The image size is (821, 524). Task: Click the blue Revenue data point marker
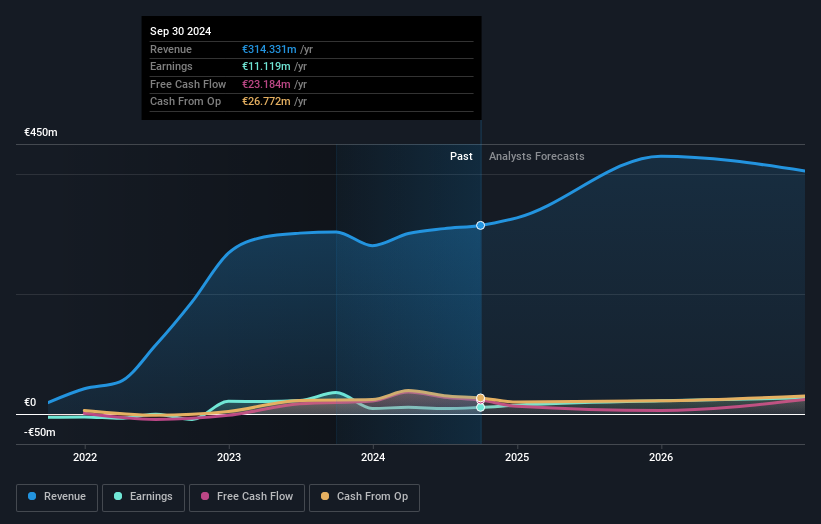point(481,226)
